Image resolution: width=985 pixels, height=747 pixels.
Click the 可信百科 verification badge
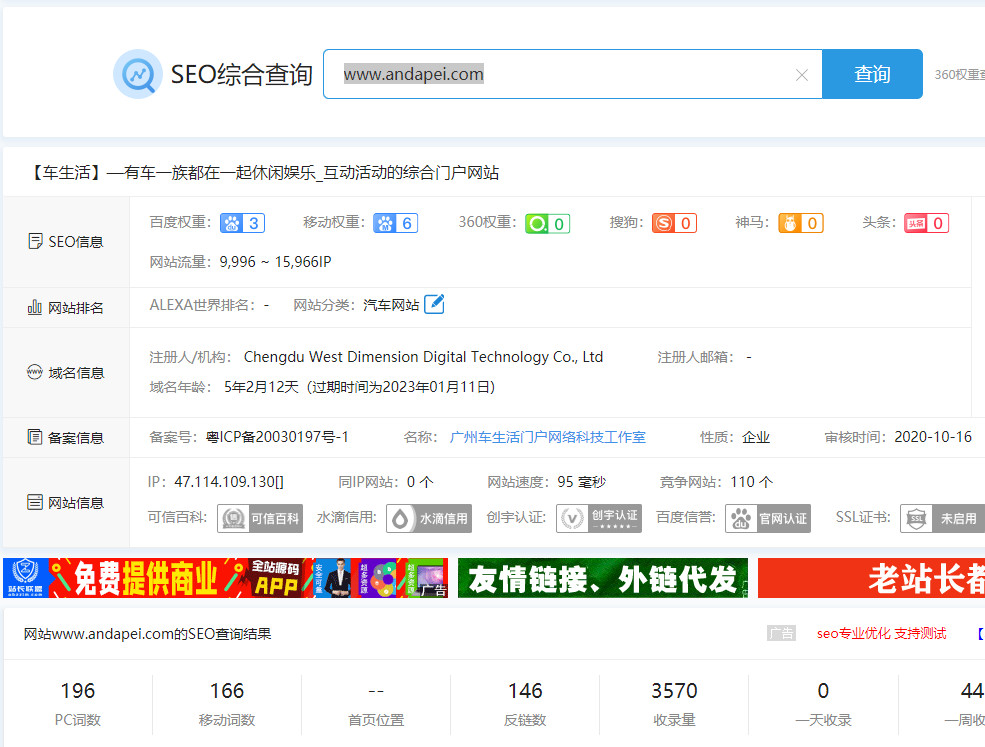pyautogui.click(x=260, y=519)
